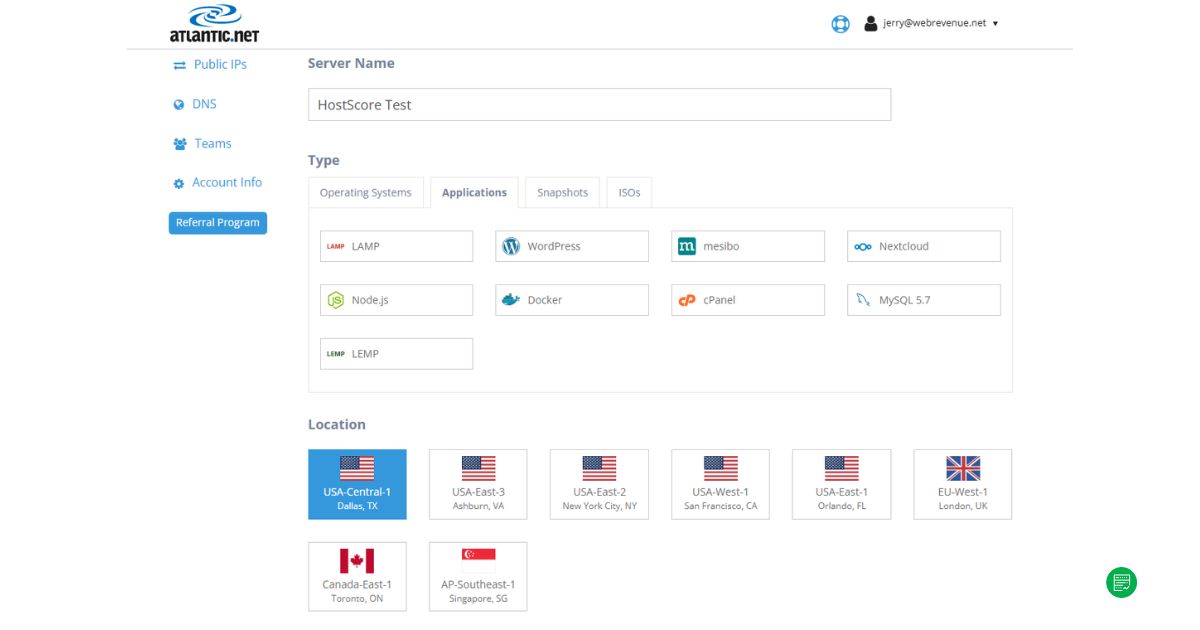This screenshot has width=1200, height=630.
Task: Click the Docker whale icon
Action: 511,300
